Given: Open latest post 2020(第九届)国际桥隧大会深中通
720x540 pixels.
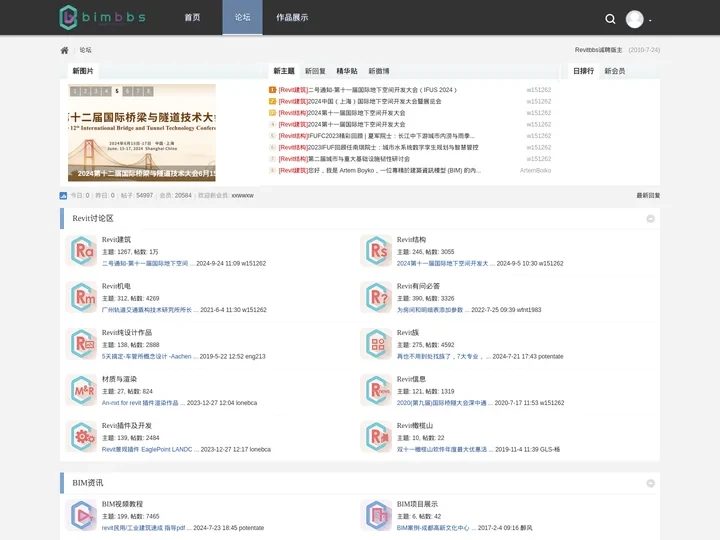Looking at the screenshot, I should 444,403.
